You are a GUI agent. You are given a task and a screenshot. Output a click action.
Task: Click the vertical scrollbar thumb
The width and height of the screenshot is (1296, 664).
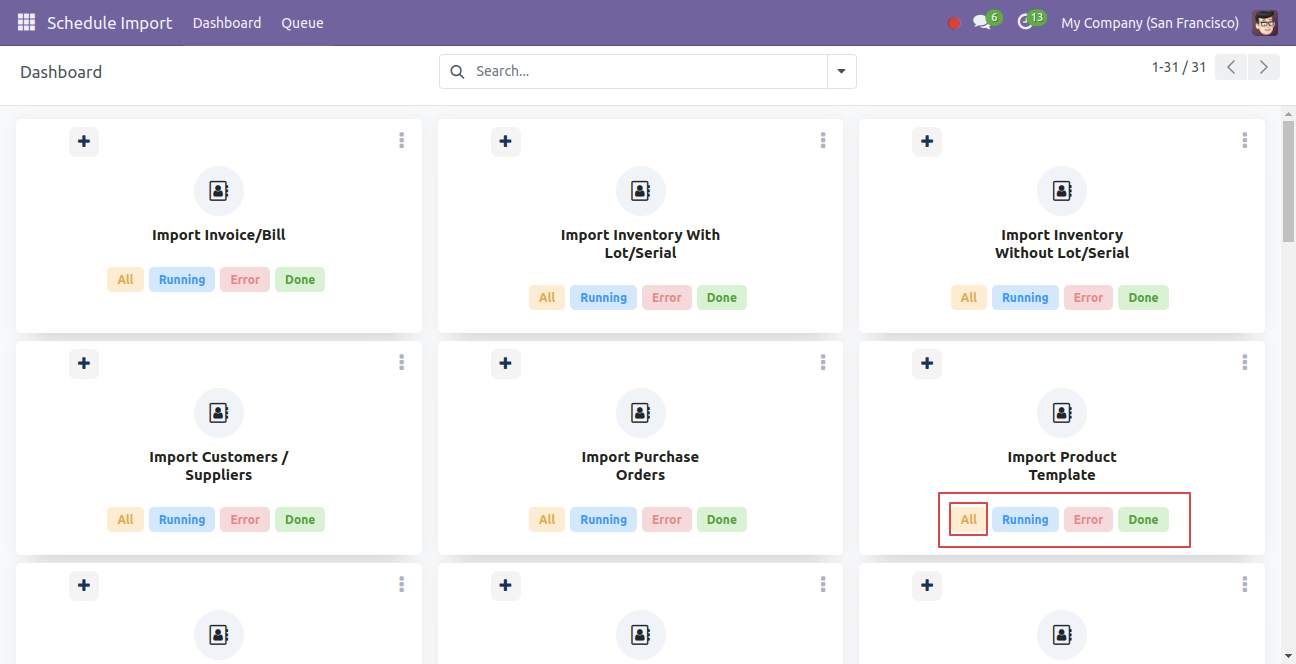click(x=1288, y=181)
